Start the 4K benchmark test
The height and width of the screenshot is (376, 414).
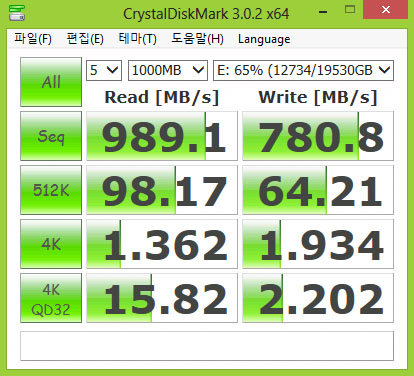51,244
